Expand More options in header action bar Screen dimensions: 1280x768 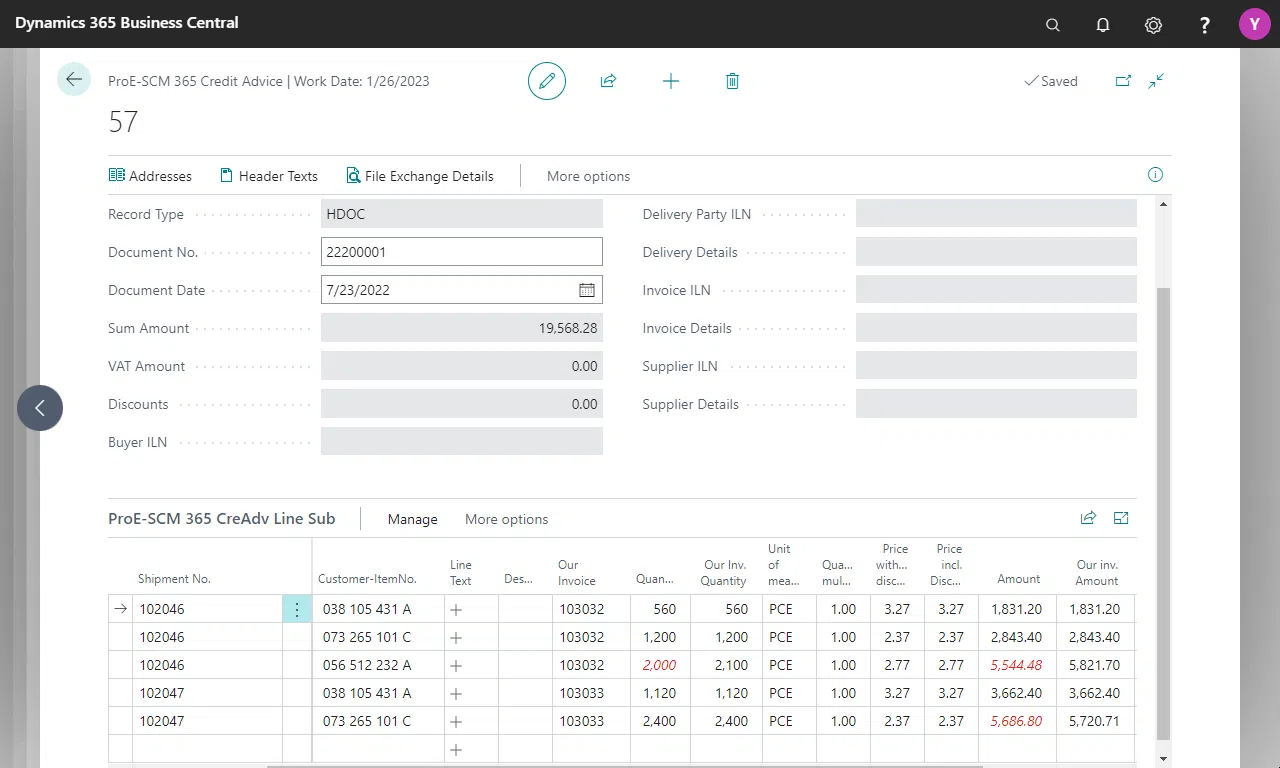pyautogui.click(x=588, y=176)
